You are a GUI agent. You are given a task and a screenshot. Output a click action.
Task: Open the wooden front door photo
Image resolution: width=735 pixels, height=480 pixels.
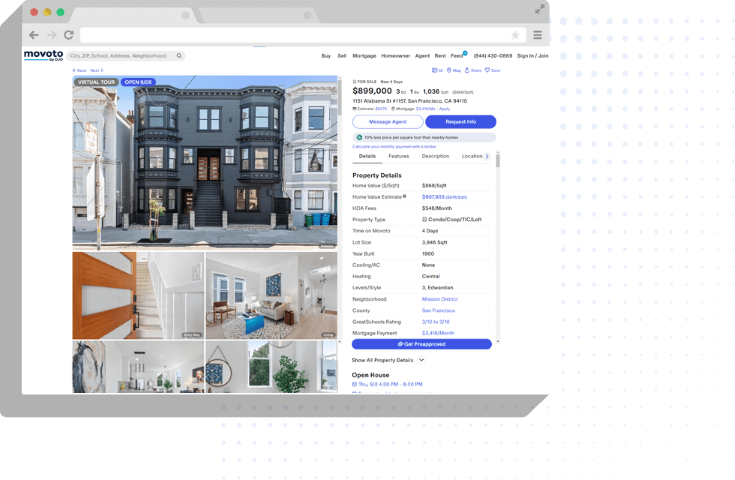[138, 295]
